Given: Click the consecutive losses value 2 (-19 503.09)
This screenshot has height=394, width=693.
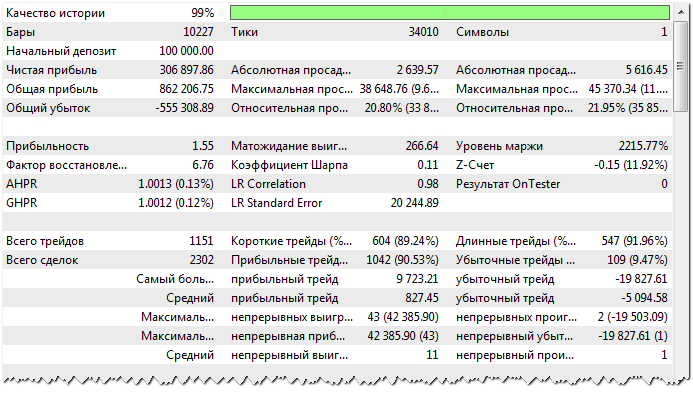Looking at the screenshot, I should click(632, 317).
